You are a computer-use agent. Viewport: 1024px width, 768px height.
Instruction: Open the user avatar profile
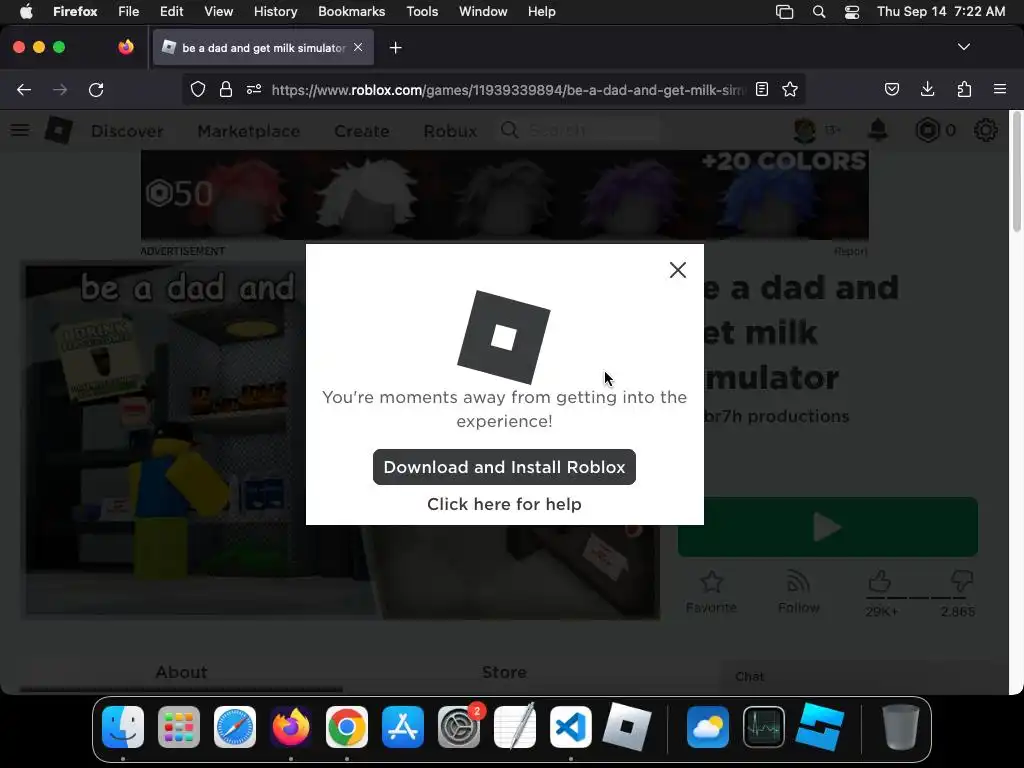[x=805, y=130]
